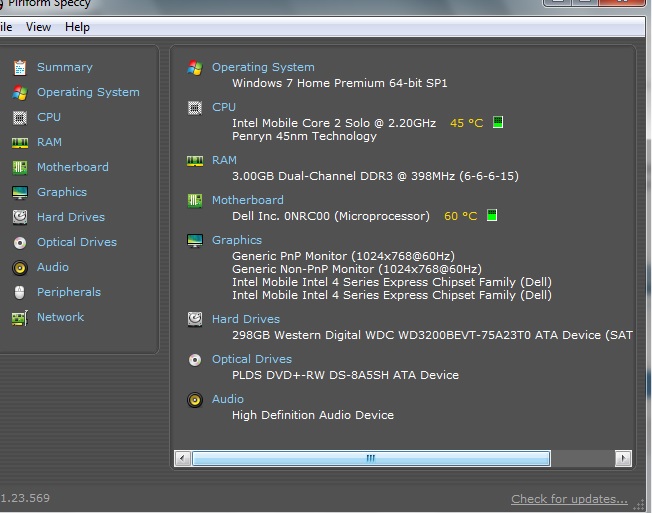Click Check for updates link
652x513 pixels.
[569, 499]
